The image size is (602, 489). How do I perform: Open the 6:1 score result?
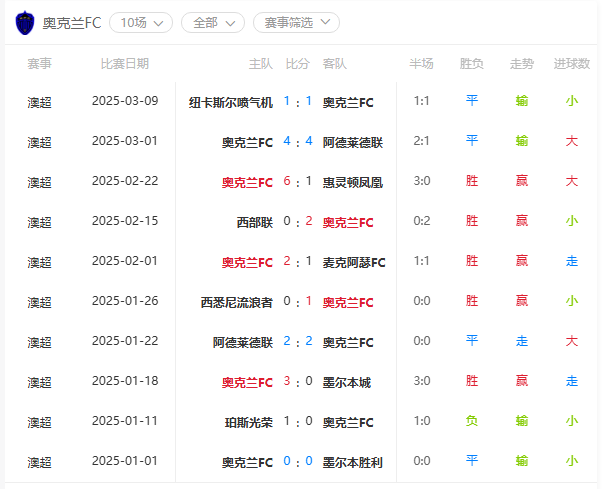pos(298,181)
